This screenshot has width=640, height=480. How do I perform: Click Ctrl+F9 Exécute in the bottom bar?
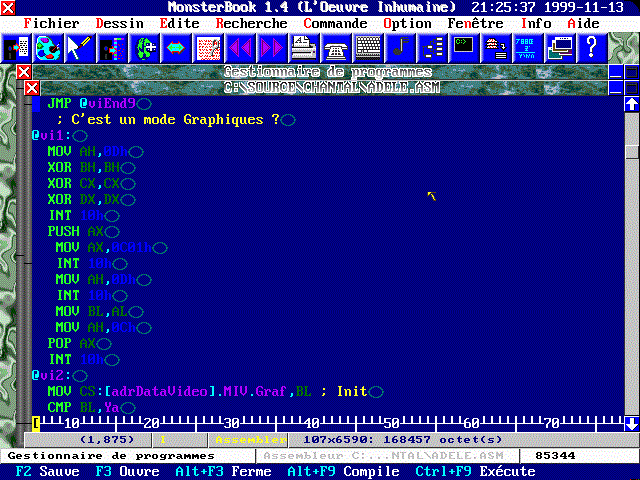click(x=475, y=471)
